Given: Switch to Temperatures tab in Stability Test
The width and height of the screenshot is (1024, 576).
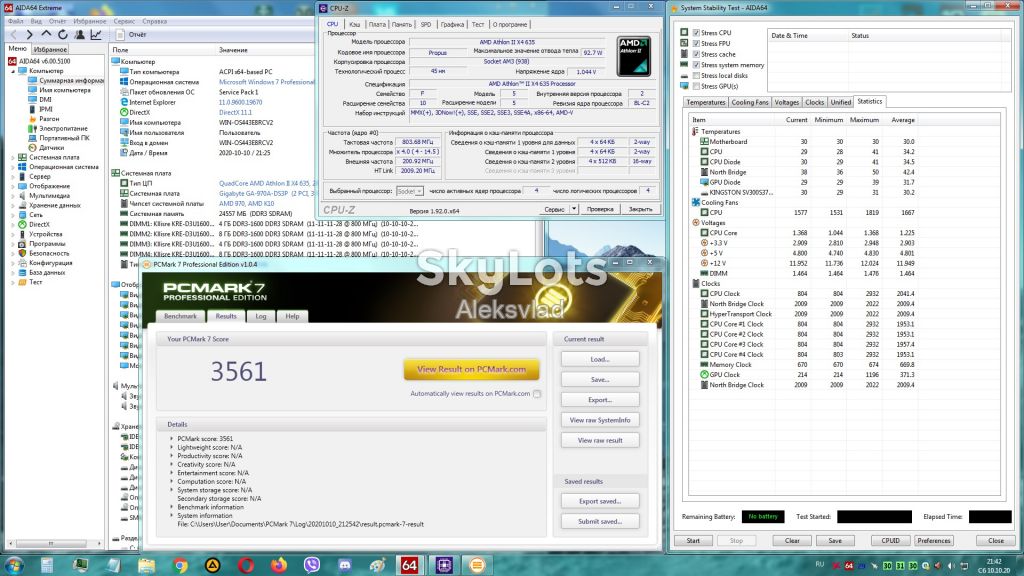Looking at the screenshot, I should 705,103.
